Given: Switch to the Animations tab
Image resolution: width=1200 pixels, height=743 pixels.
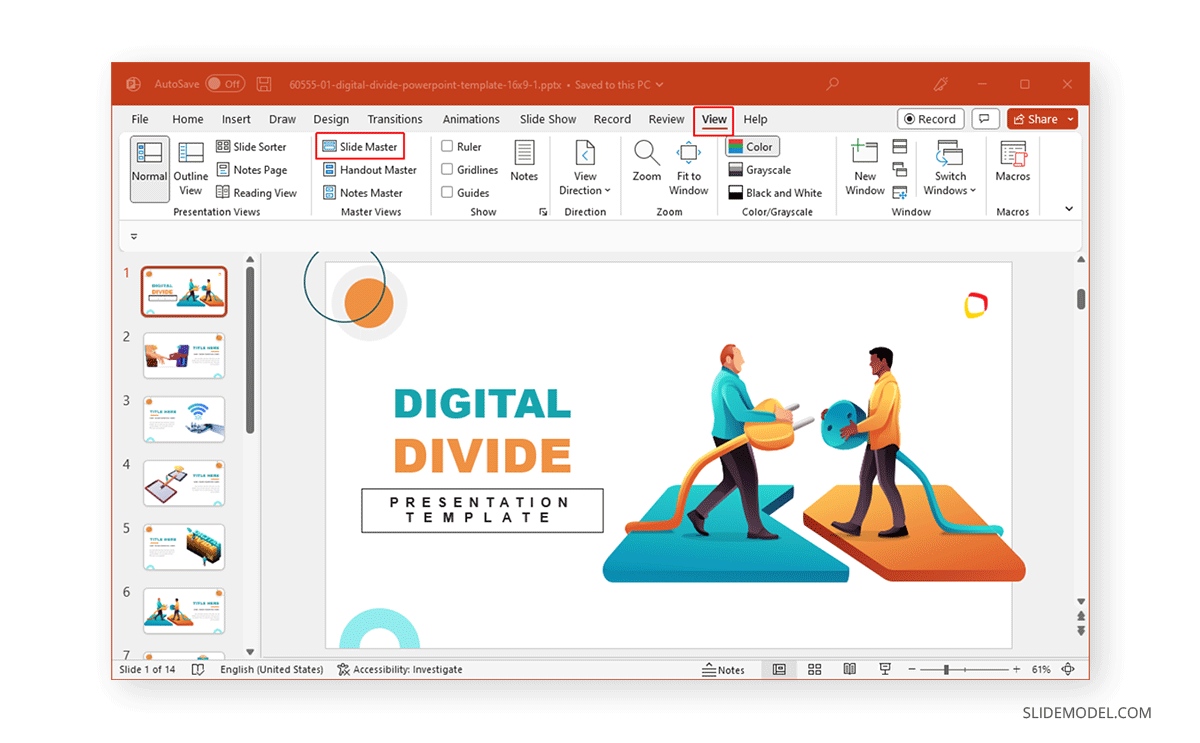Looking at the screenshot, I should [471, 118].
